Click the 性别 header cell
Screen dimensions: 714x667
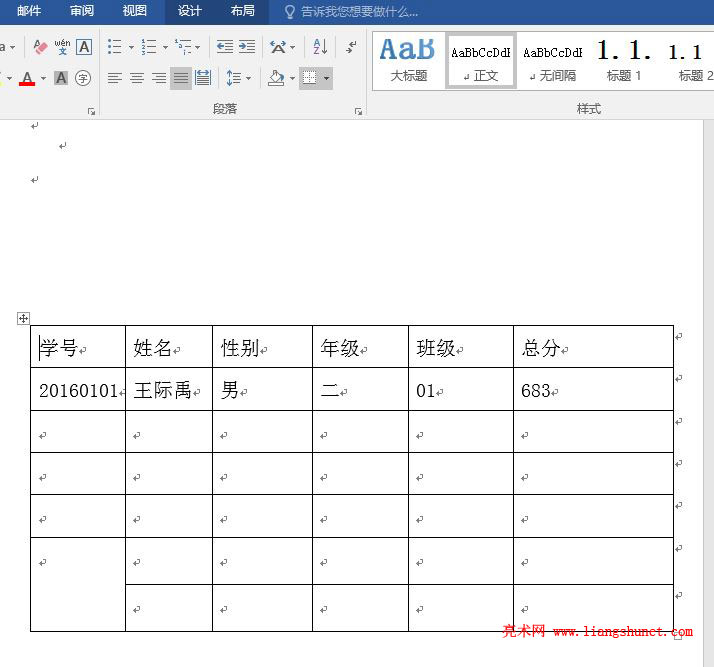262,346
